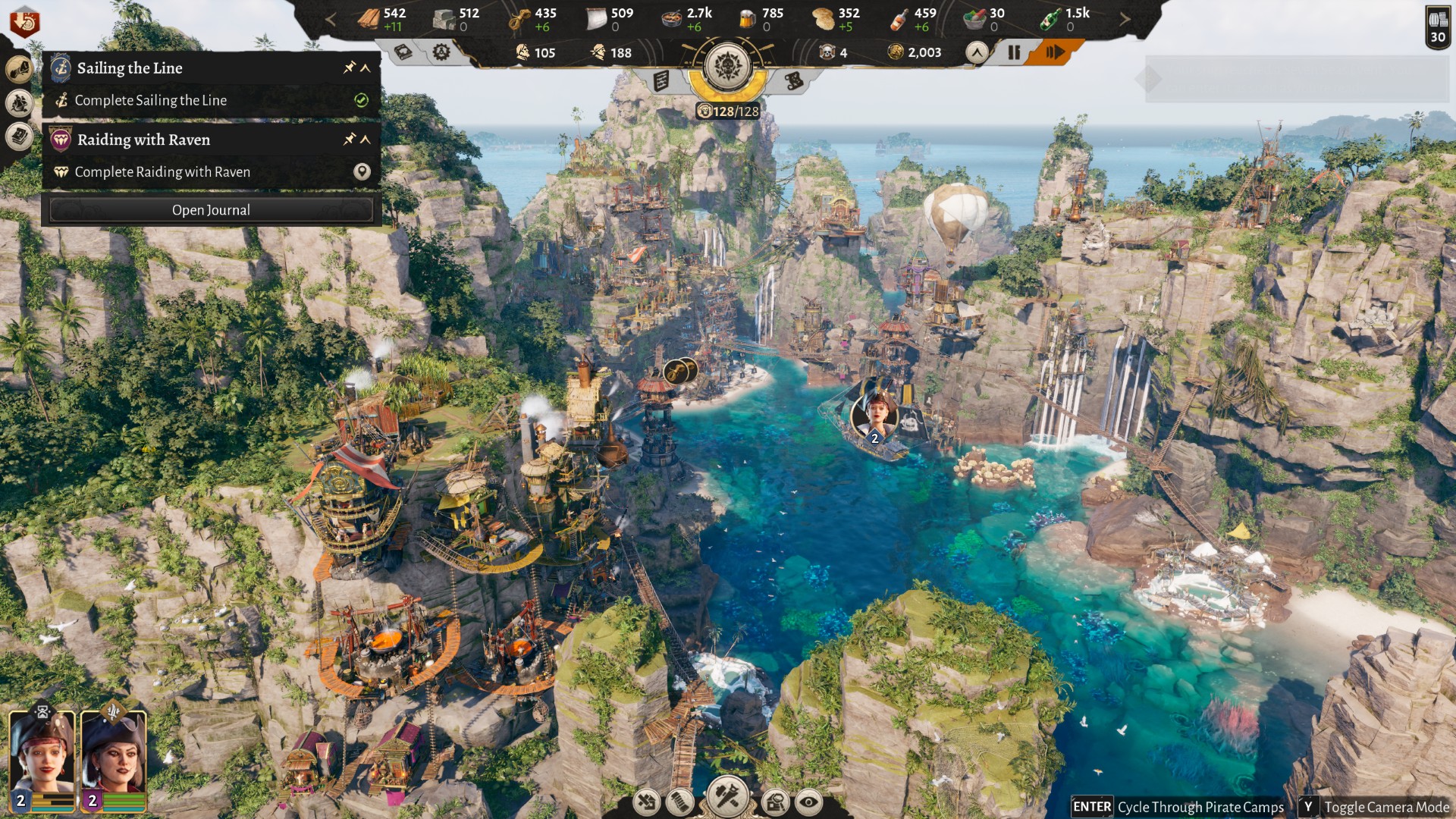Click the Raiding with Raven quest title
1456x819 pixels.
coord(143,140)
